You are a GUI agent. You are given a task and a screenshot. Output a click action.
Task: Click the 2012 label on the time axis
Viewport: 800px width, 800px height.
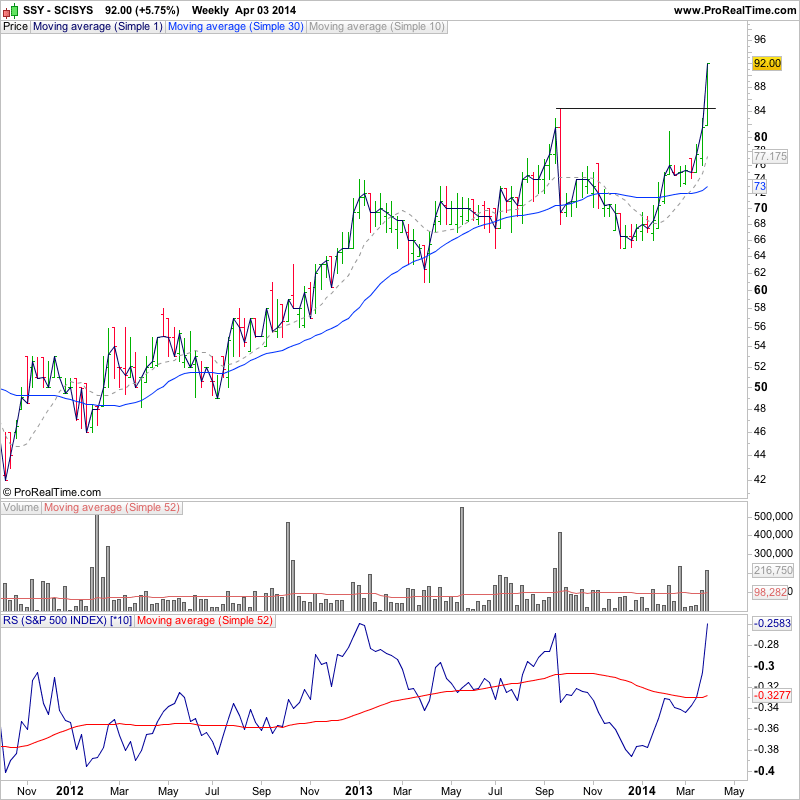[x=69, y=791]
